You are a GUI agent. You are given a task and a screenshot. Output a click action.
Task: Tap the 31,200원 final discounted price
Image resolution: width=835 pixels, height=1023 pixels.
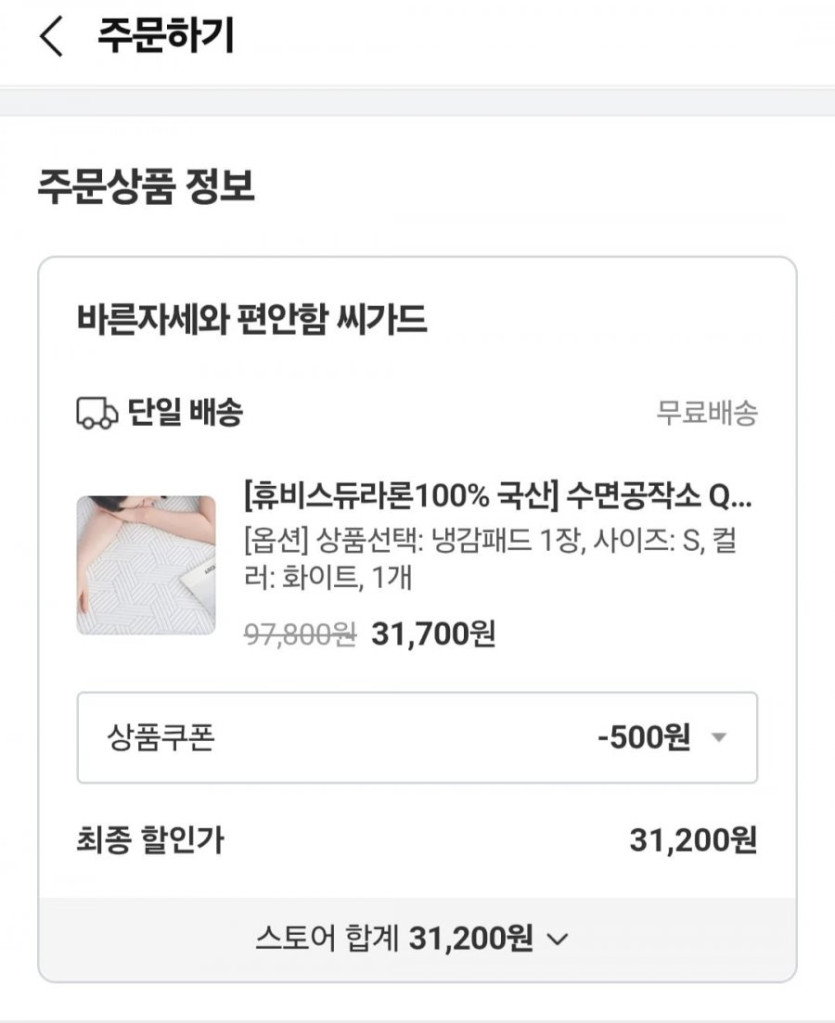pos(692,841)
